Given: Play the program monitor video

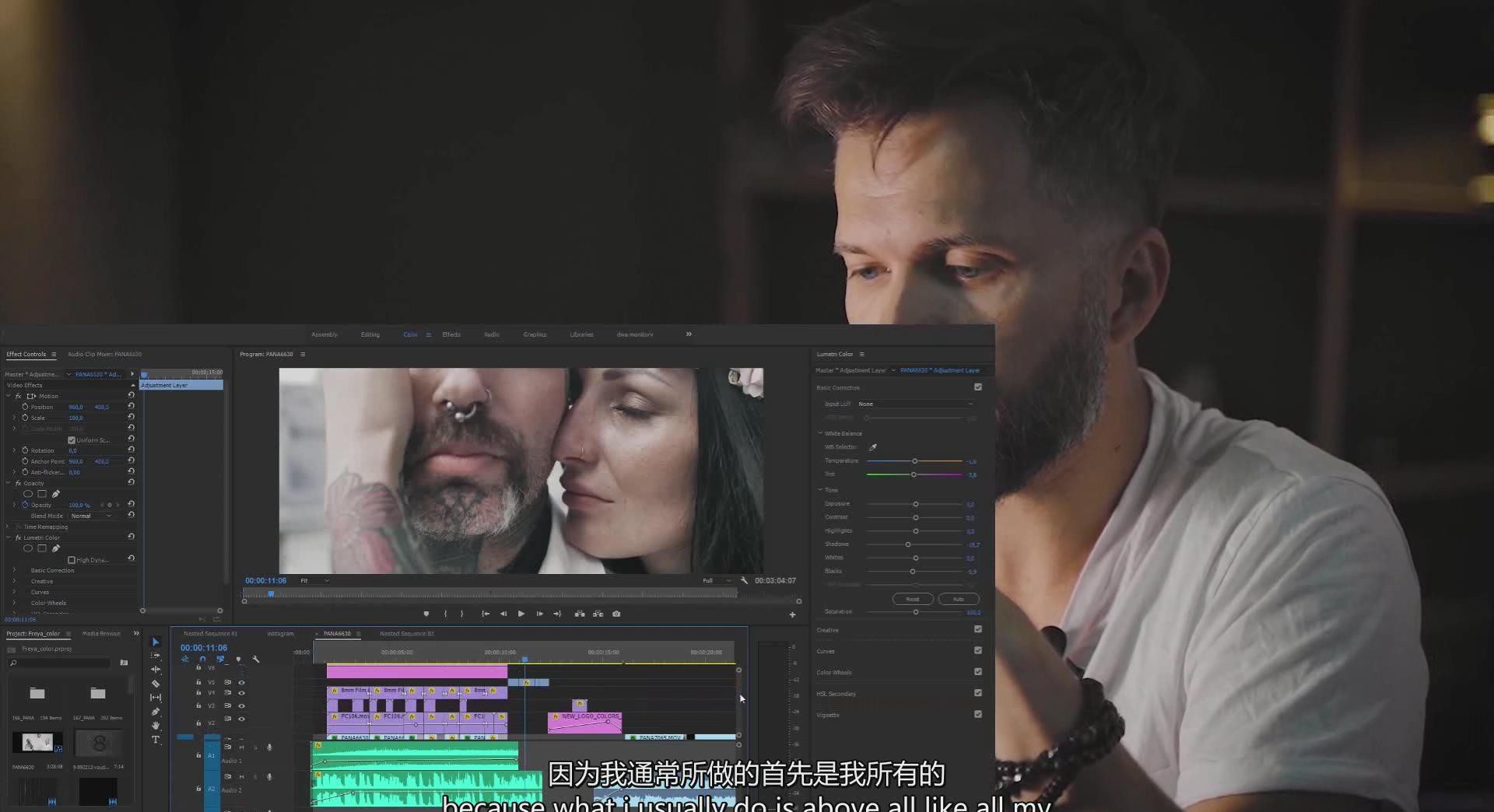Looking at the screenshot, I should (x=521, y=614).
